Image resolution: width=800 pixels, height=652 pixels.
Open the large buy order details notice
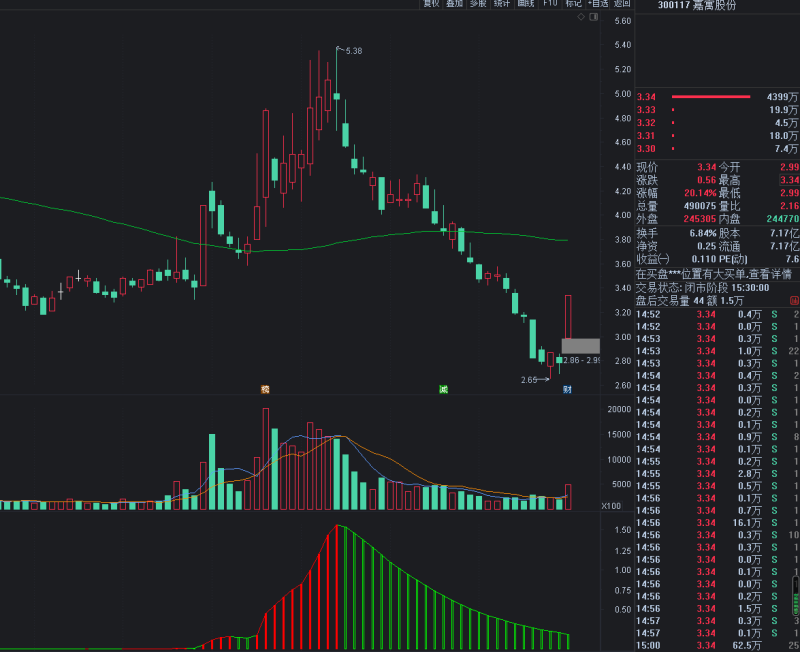pos(714,273)
